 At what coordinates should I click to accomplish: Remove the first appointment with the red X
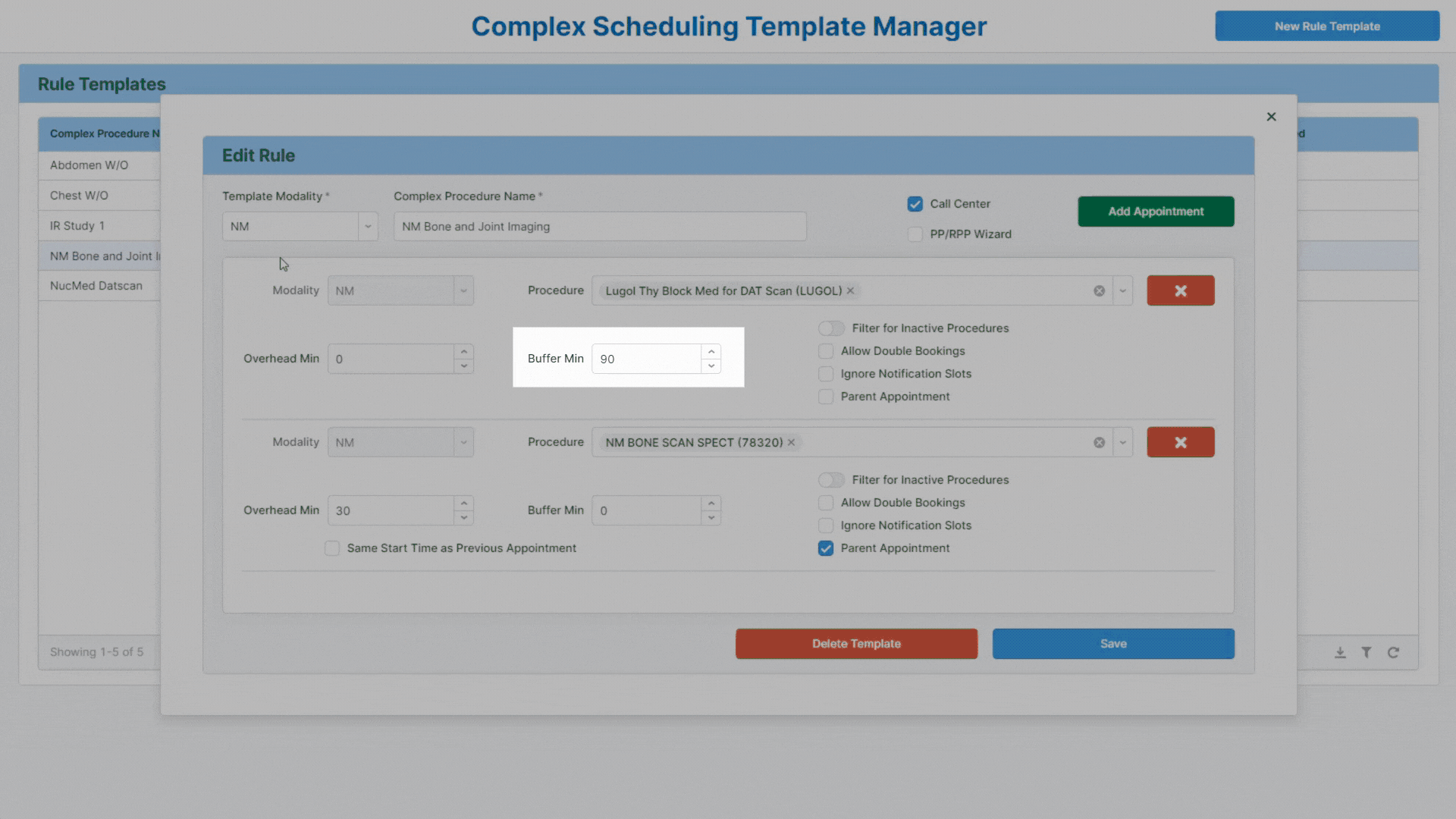point(1180,290)
